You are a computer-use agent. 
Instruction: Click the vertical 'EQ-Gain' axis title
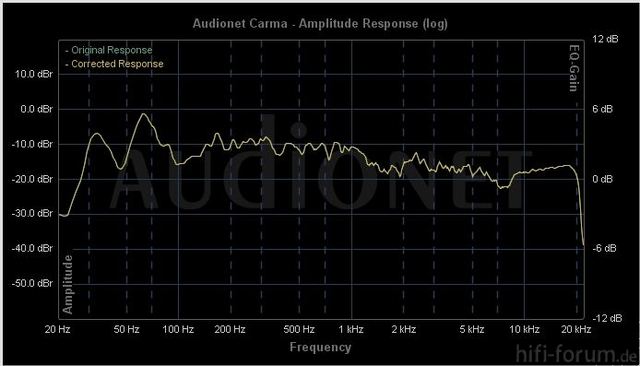[574, 68]
